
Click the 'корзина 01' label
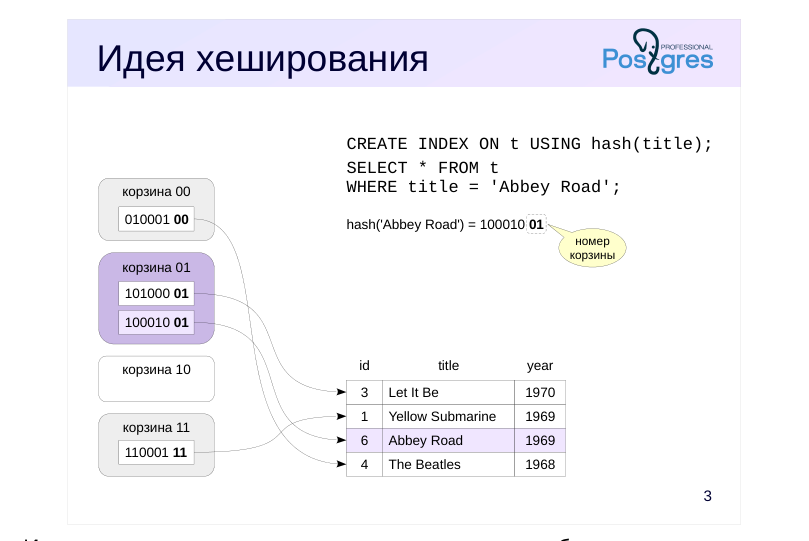pyautogui.click(x=156, y=268)
